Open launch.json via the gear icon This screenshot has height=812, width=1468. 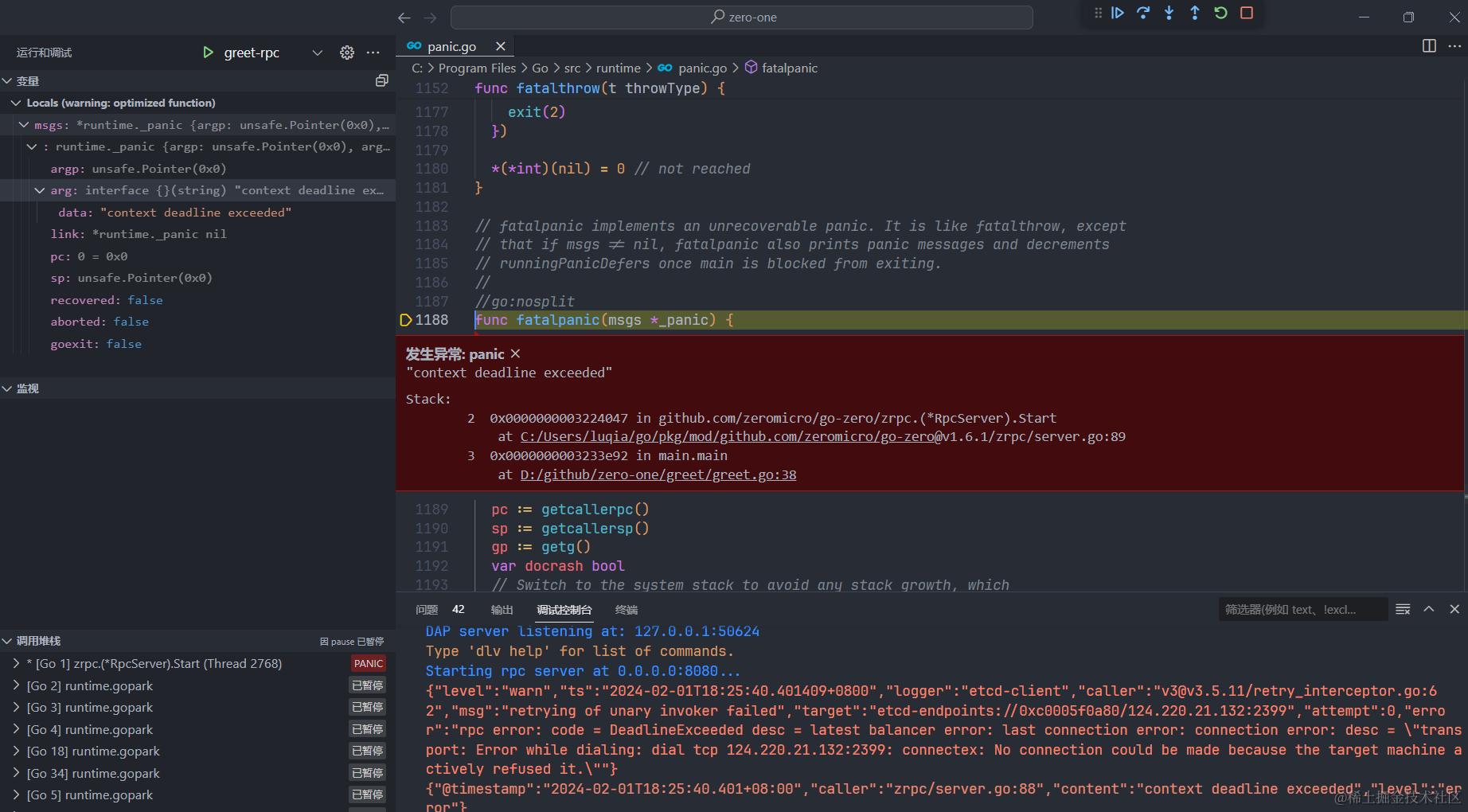tap(347, 53)
